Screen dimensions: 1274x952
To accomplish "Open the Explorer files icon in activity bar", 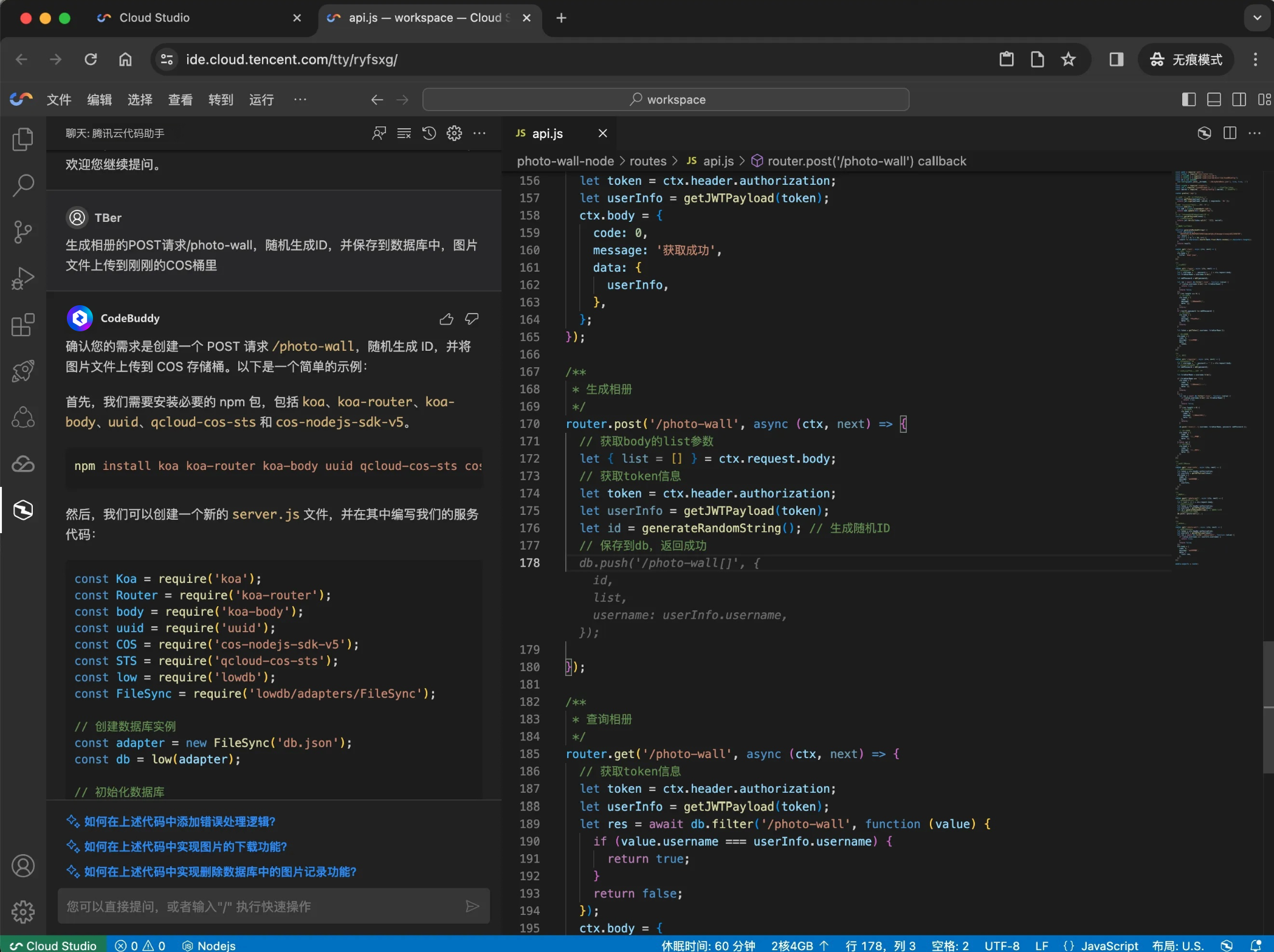I will (23, 139).
